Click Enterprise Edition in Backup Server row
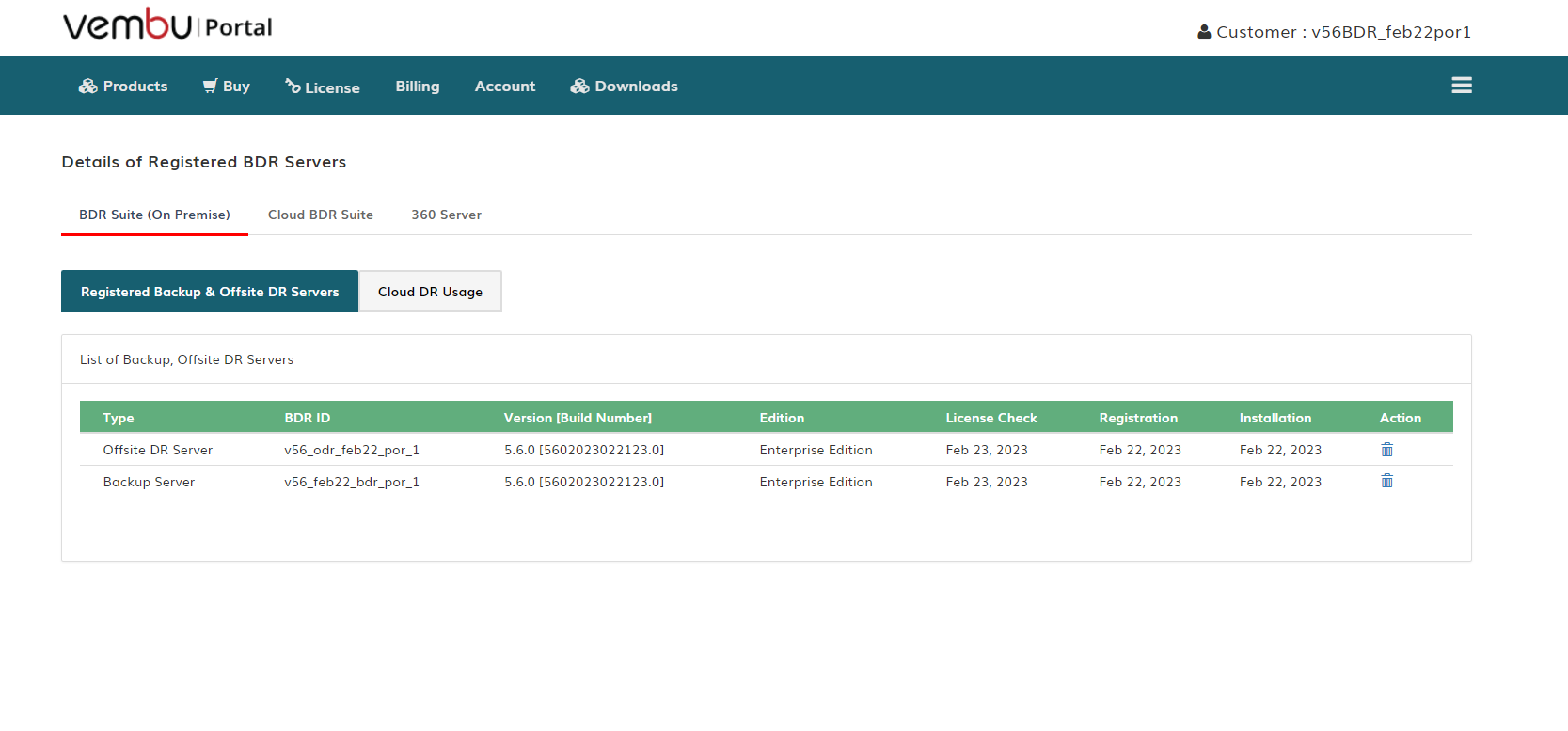Viewport: 1568px width, 731px height. [x=816, y=482]
